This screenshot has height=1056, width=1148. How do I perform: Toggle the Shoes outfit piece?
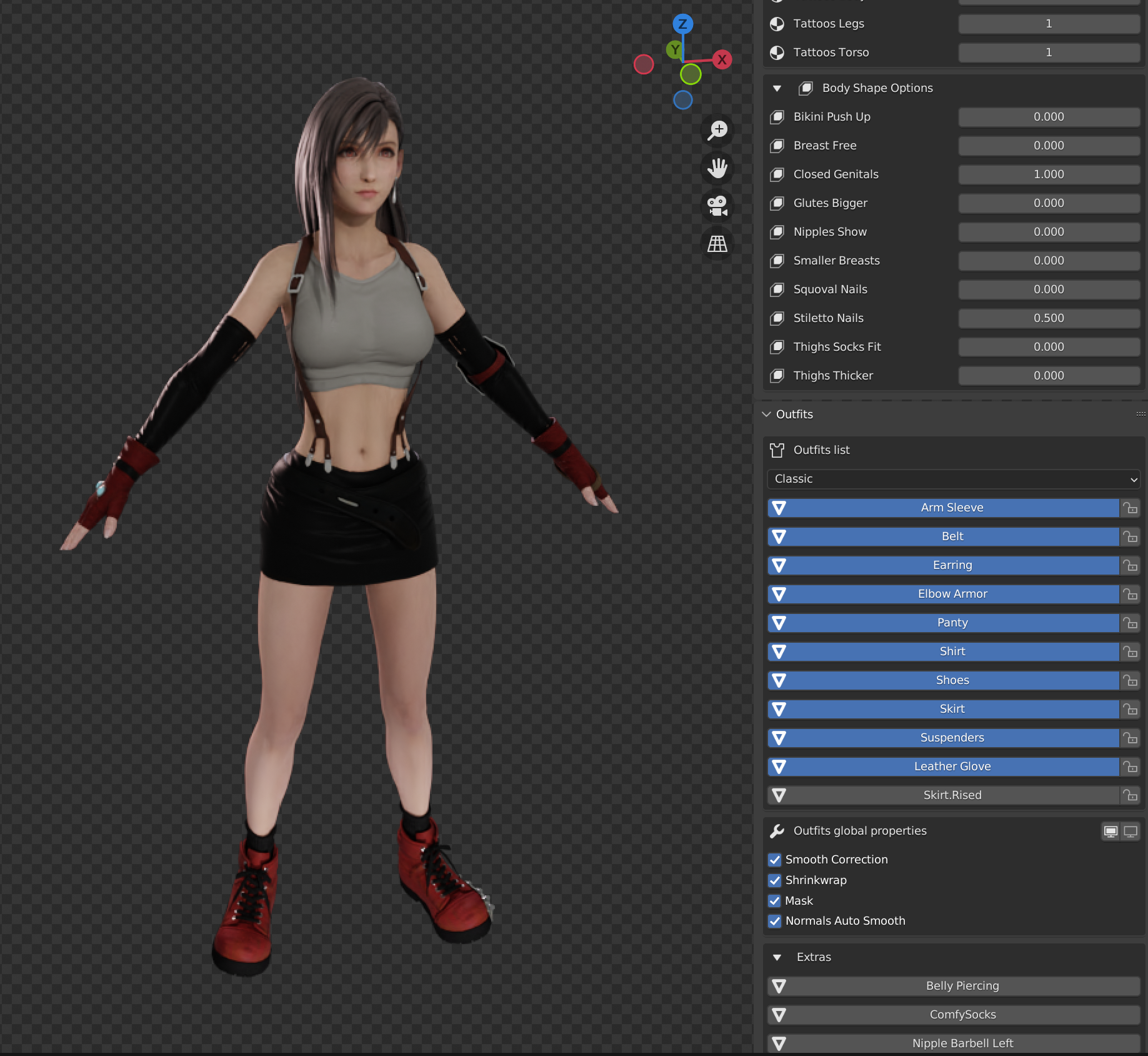click(944, 680)
